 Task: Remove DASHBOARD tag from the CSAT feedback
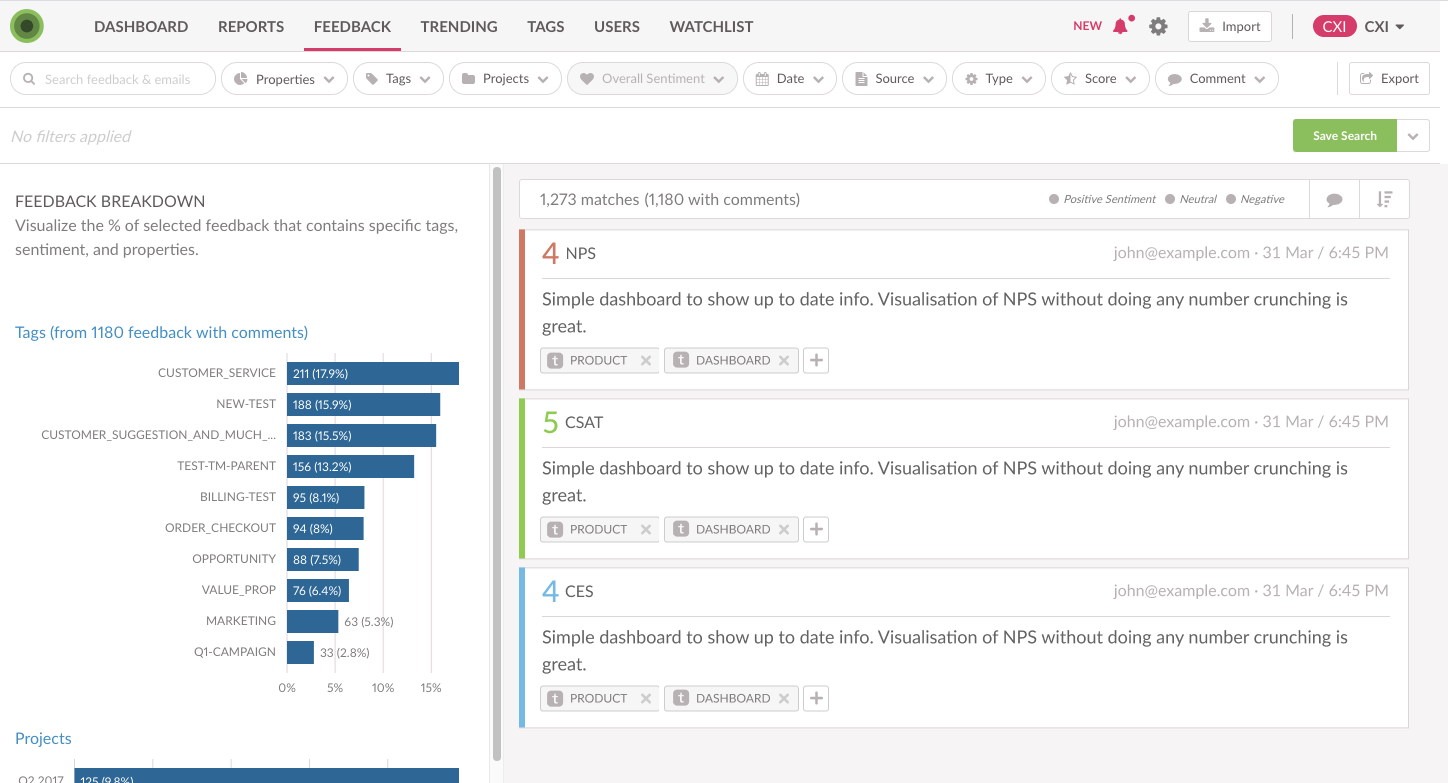coord(784,529)
